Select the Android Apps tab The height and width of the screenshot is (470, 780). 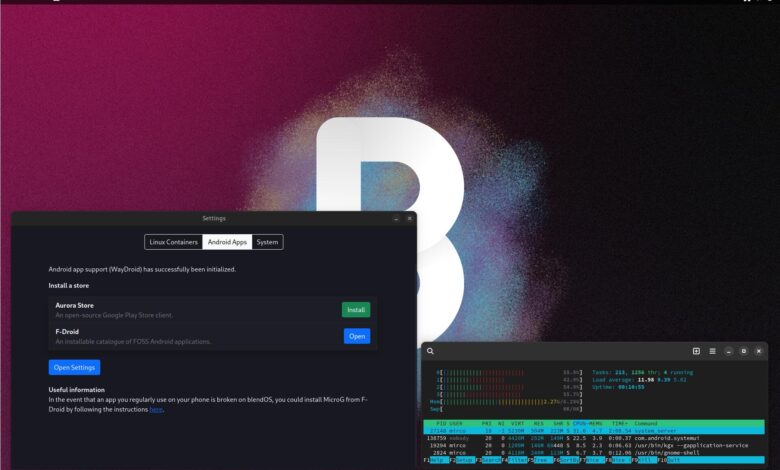[x=227, y=242]
